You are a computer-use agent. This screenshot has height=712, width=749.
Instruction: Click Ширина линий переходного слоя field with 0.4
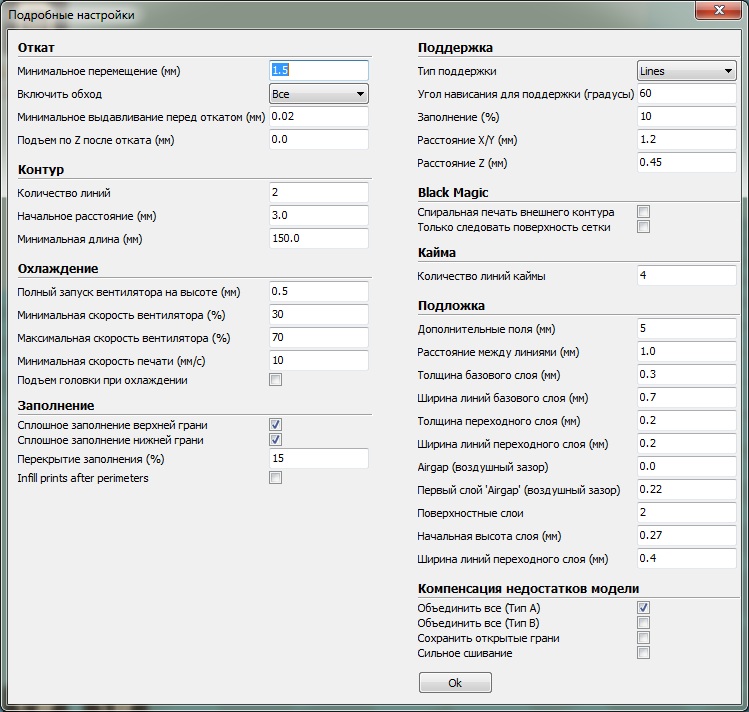coord(686,558)
